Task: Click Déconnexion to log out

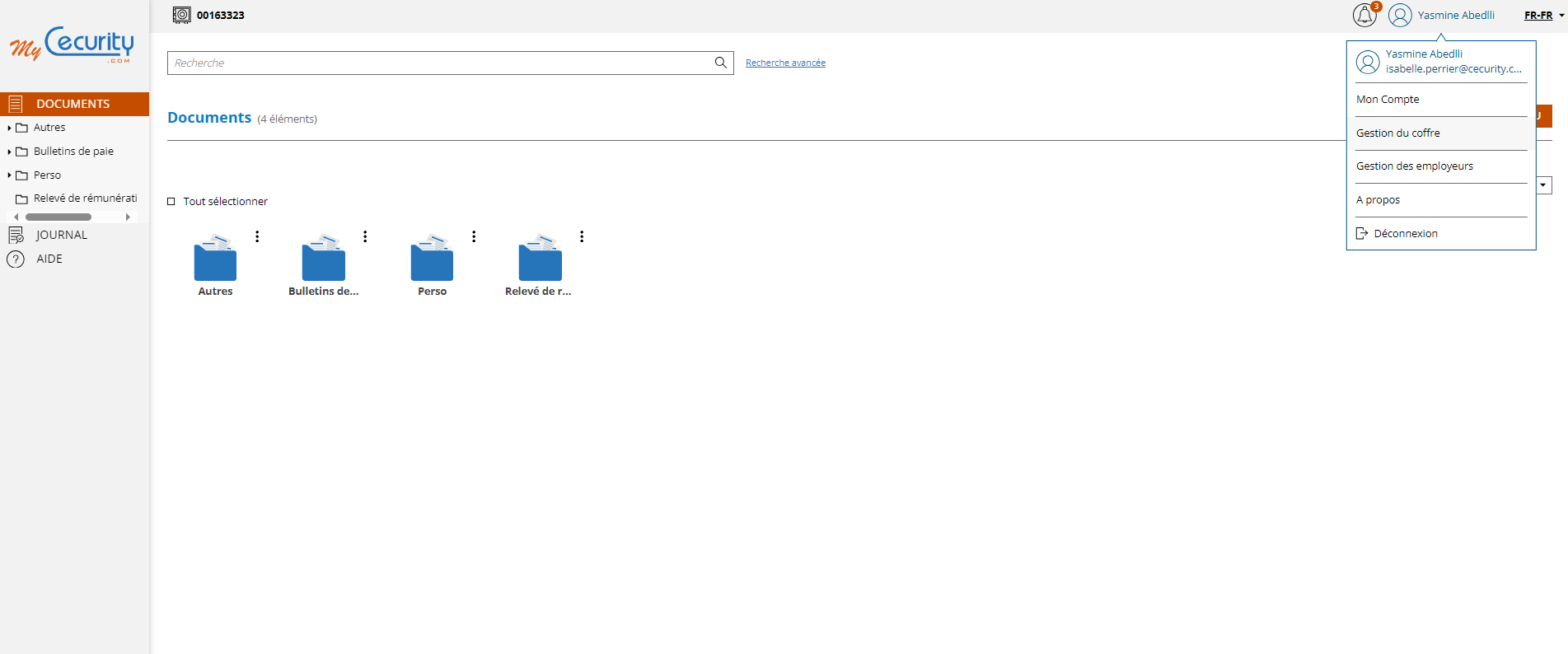Action: click(1405, 234)
